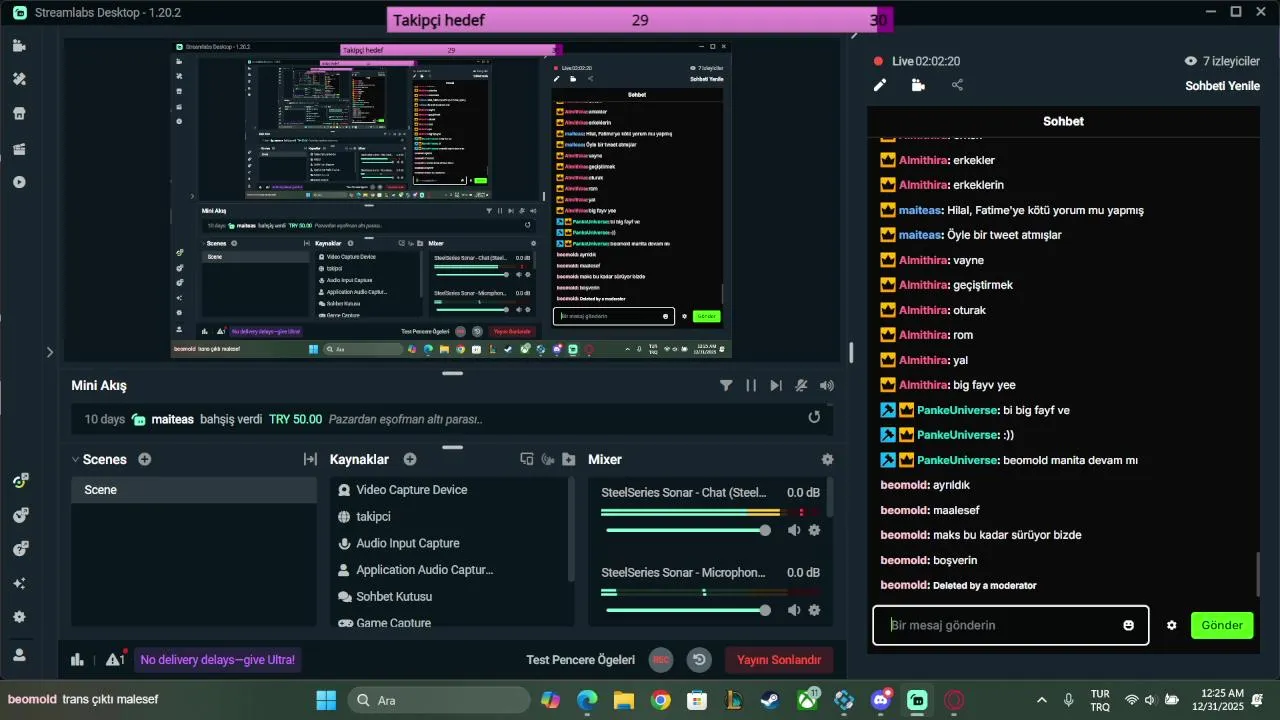The width and height of the screenshot is (1280, 720).
Task: Toggle the replay buffer button
Action: (699, 659)
